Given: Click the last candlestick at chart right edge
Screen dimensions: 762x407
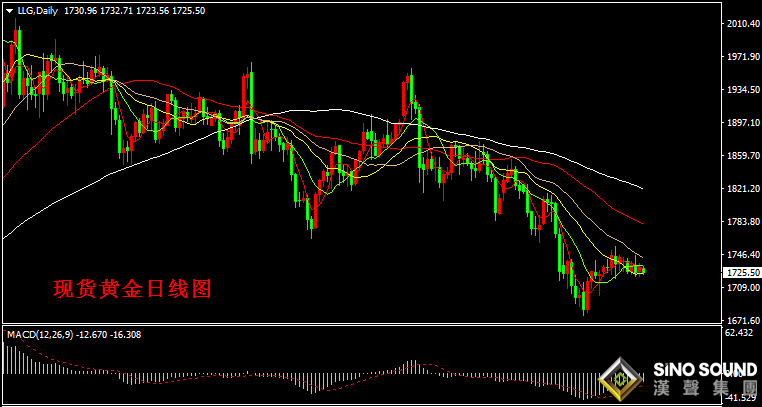Looking at the screenshot, I should pos(643,270).
